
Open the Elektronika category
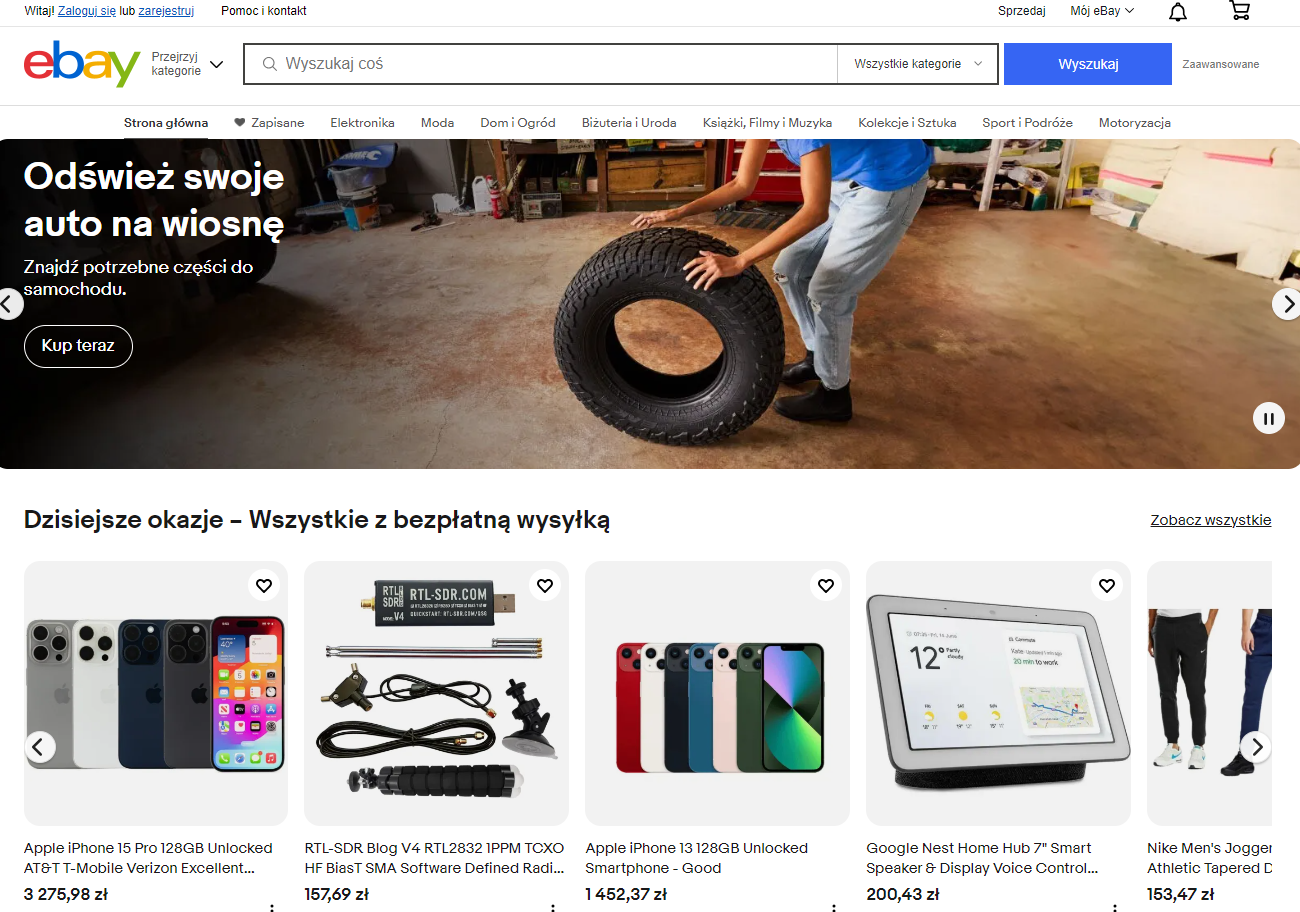(x=362, y=123)
